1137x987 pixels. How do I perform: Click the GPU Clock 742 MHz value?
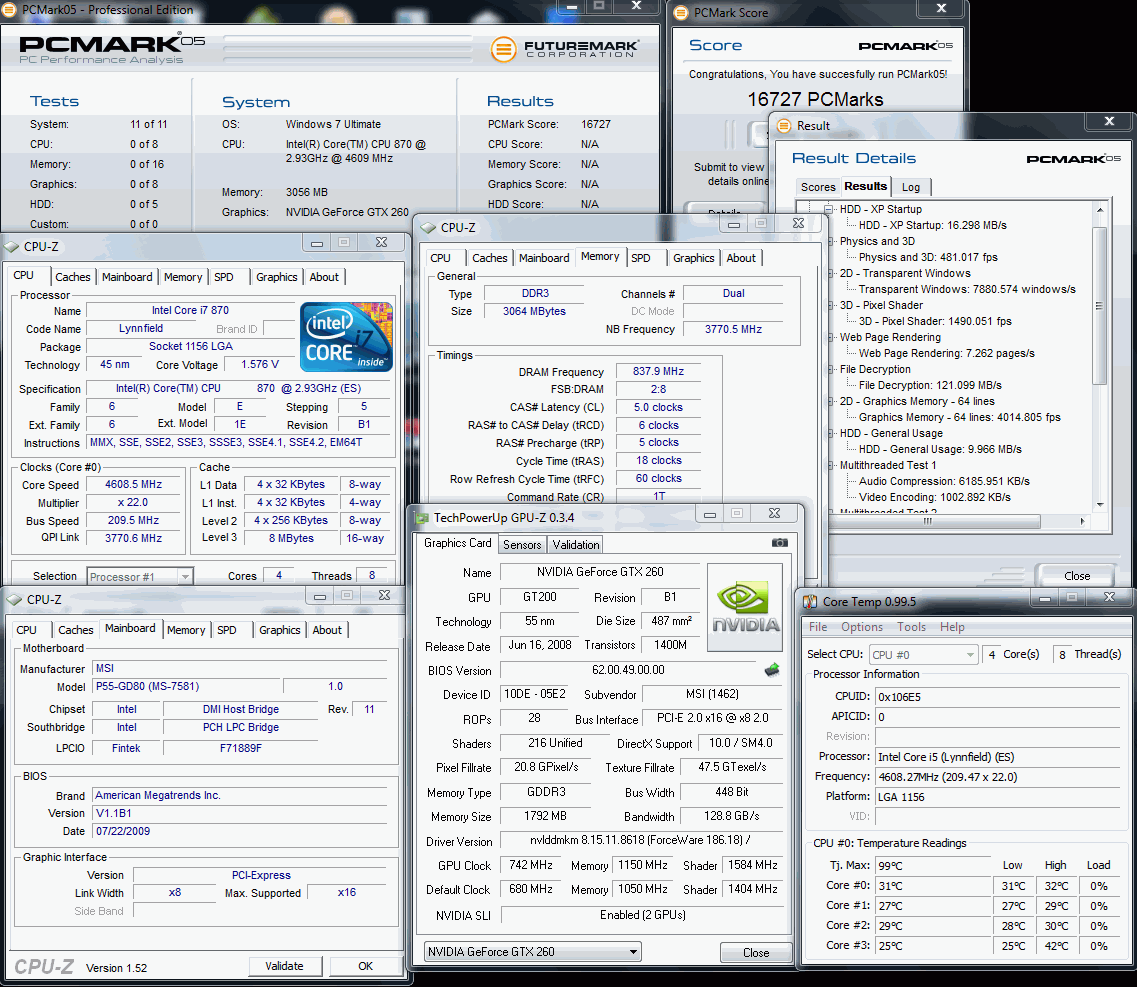point(531,865)
